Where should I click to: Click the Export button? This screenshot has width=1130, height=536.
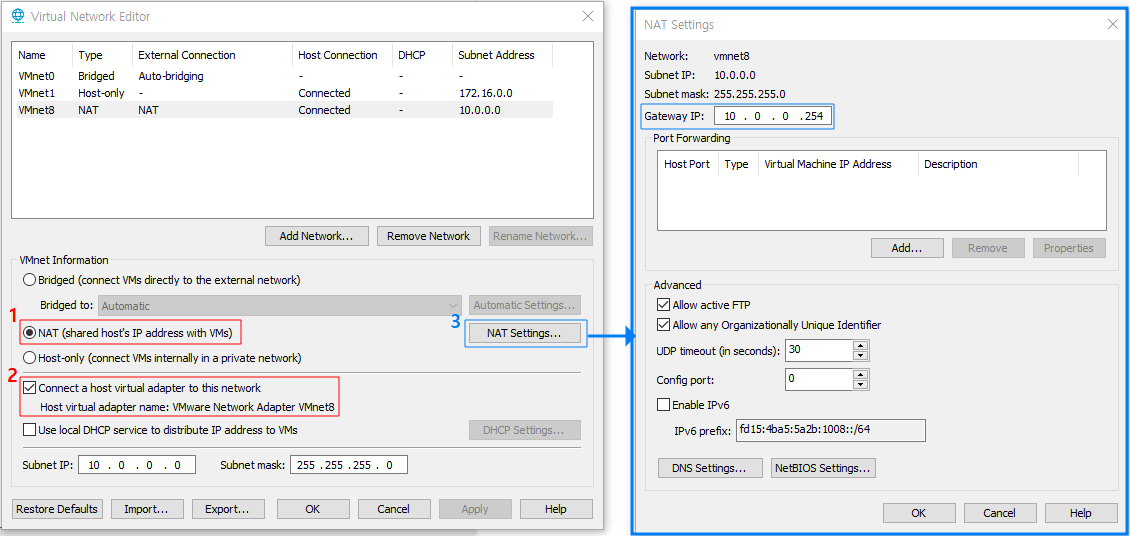(228, 509)
